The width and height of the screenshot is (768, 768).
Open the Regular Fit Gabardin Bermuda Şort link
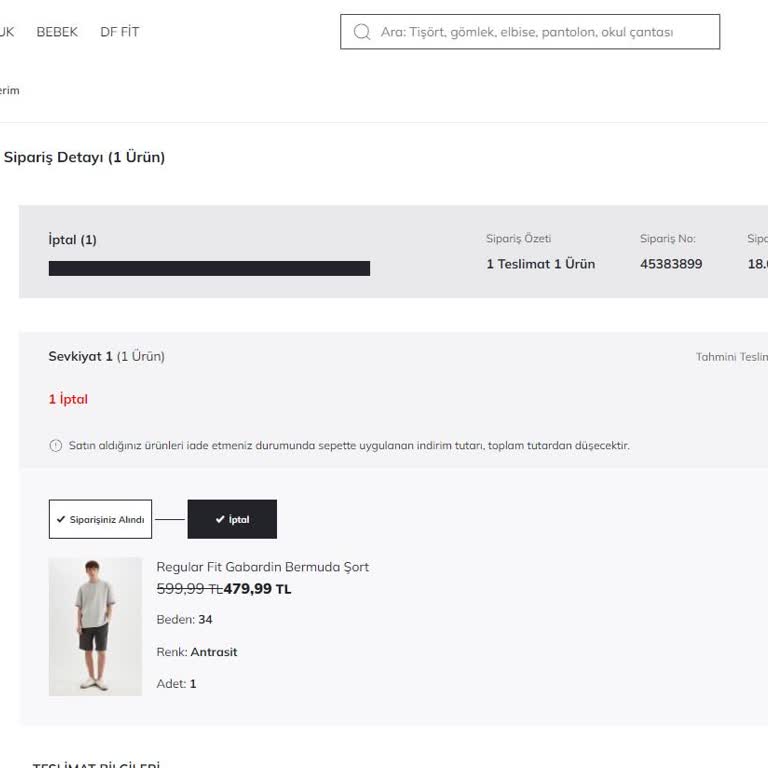click(x=263, y=567)
